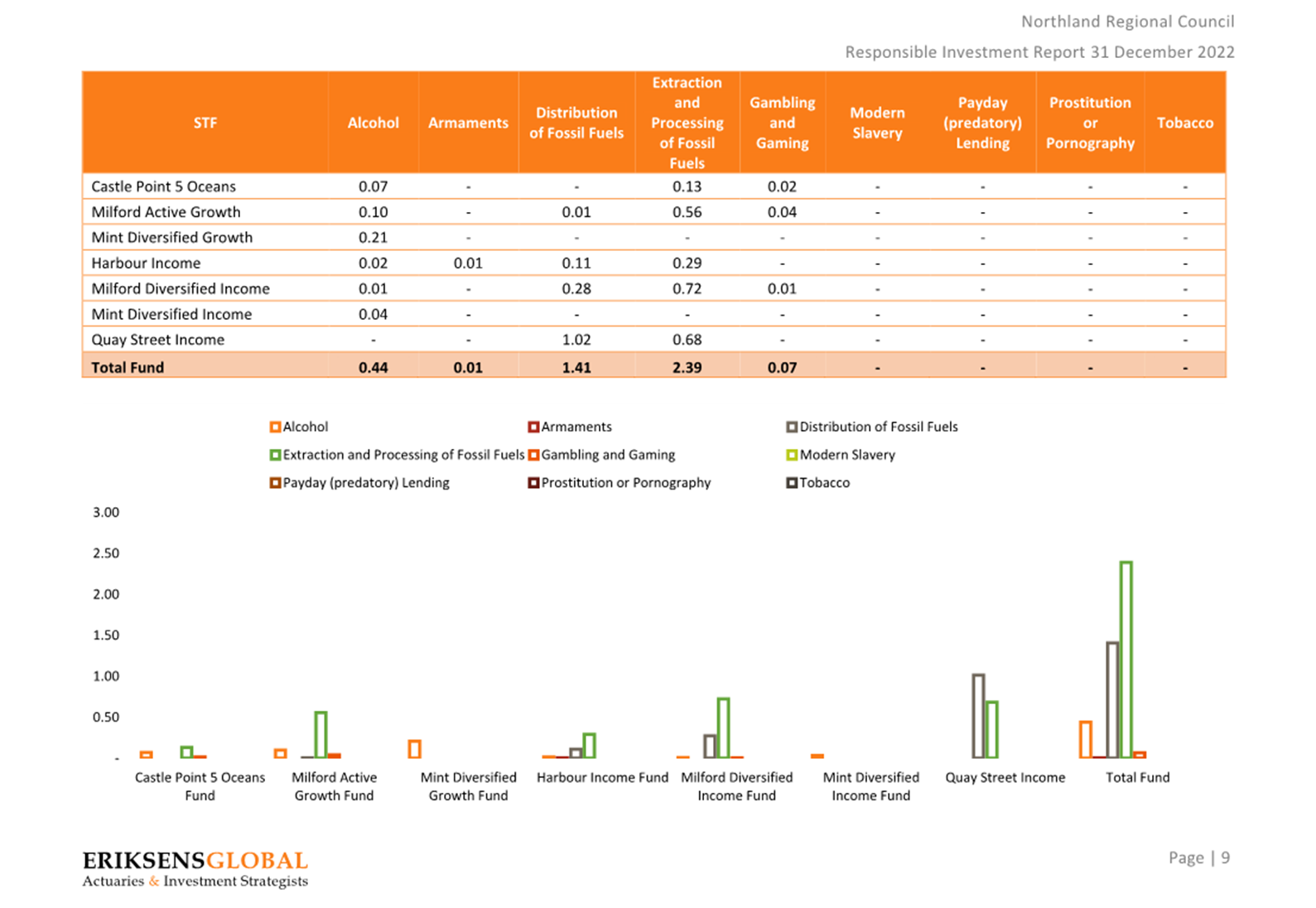Click the Total Fund "0.44" alcohol value

click(373, 367)
